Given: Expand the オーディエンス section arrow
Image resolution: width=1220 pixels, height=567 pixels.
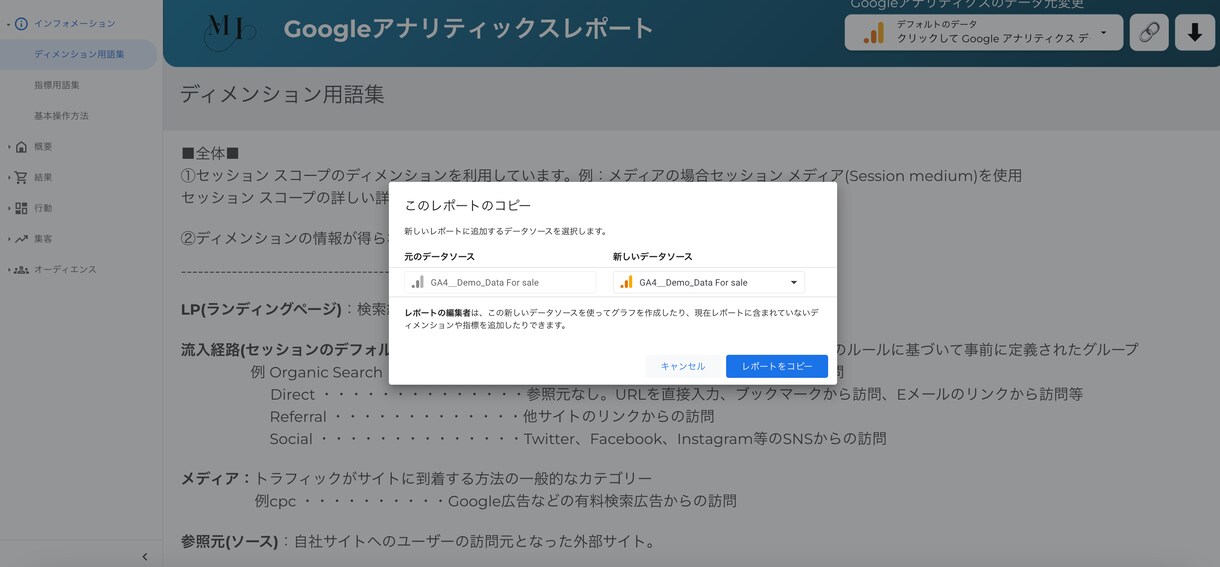Looking at the screenshot, I should (8, 270).
